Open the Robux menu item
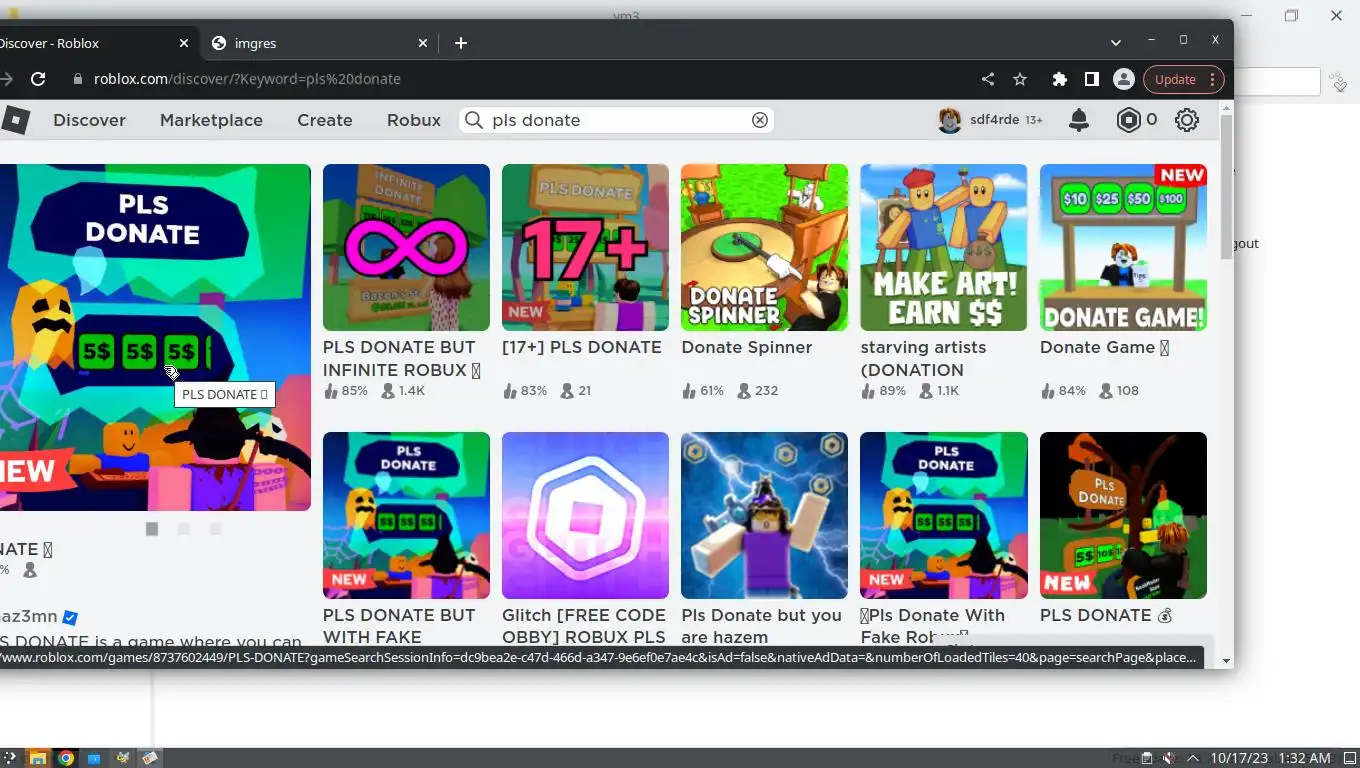 point(414,120)
